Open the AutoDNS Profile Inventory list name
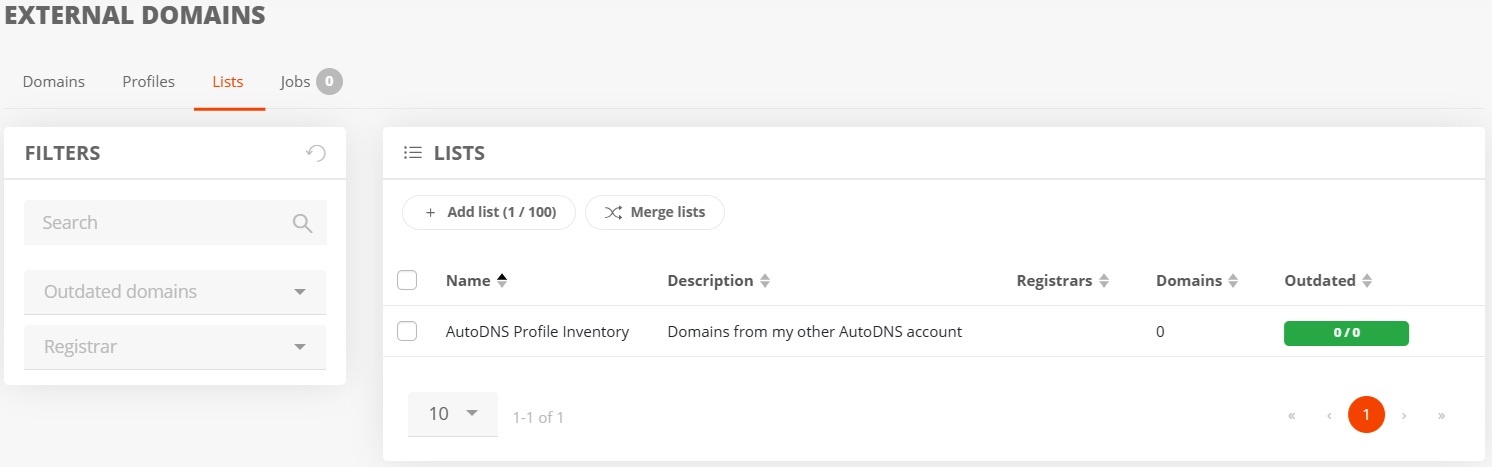This screenshot has height=467, width=1492. tap(537, 332)
